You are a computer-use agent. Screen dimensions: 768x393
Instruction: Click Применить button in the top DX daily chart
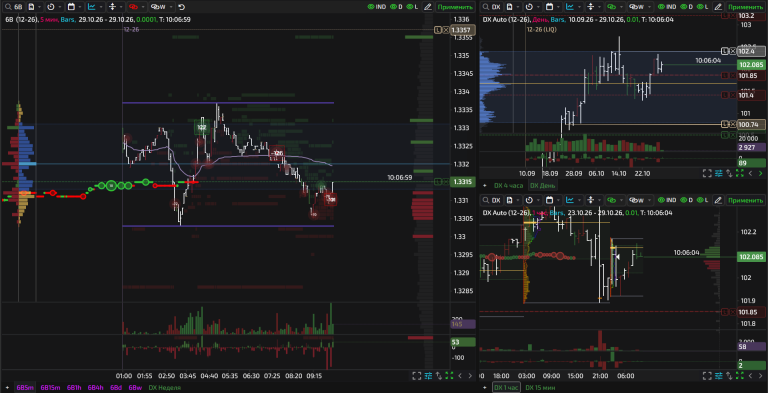point(746,7)
